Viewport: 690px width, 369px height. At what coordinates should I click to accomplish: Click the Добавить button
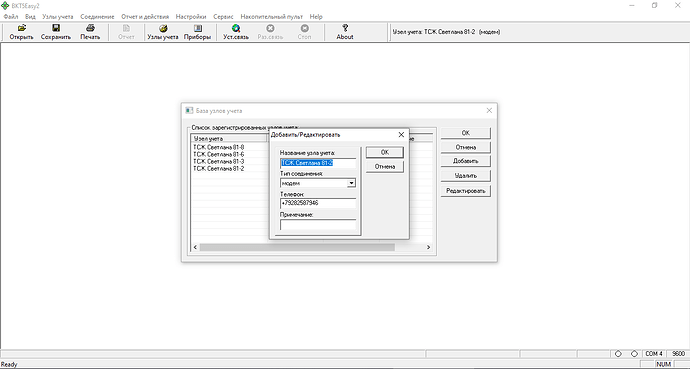[x=466, y=161]
